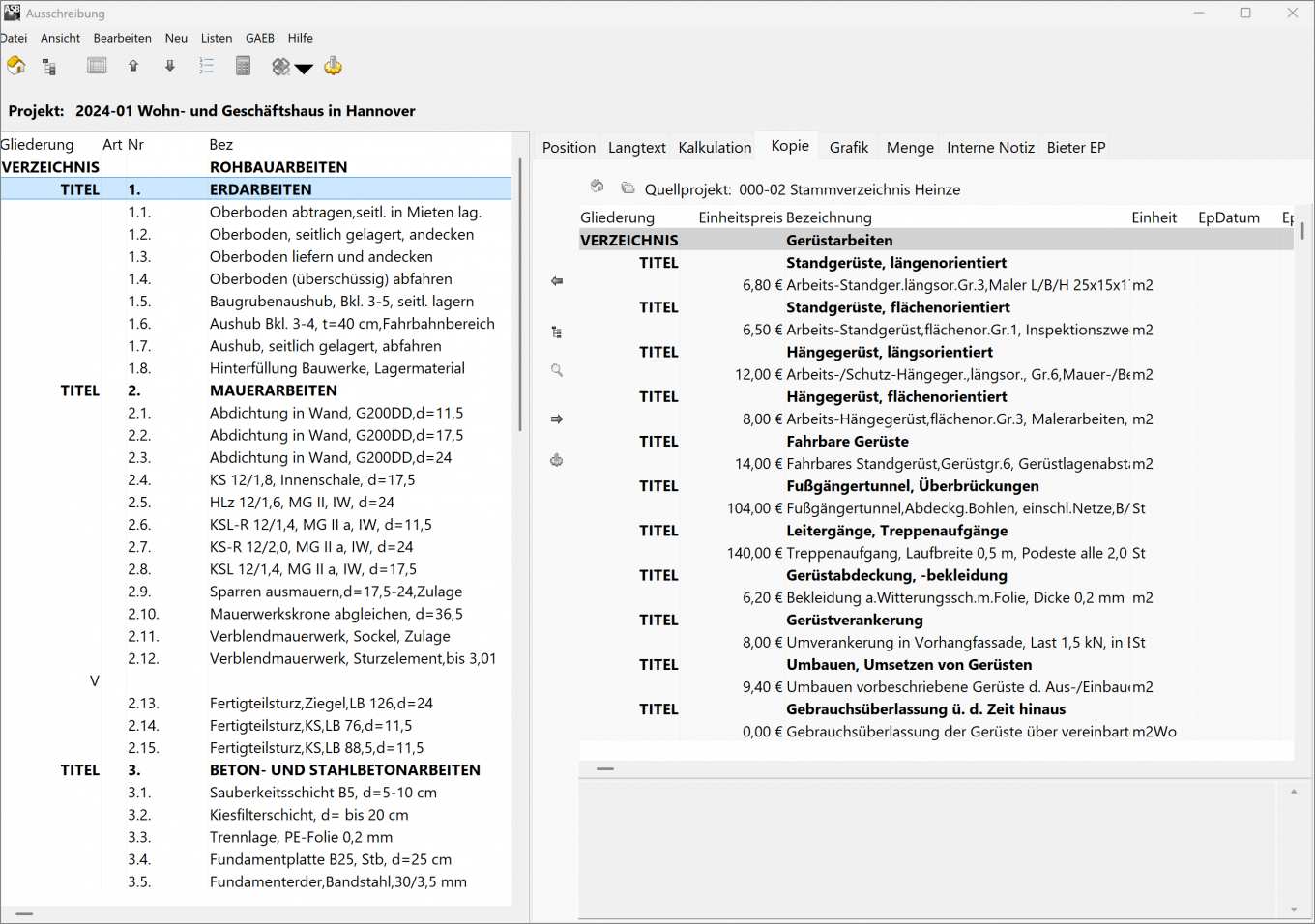Open the Listen menu
The image size is (1315, 924).
216,38
